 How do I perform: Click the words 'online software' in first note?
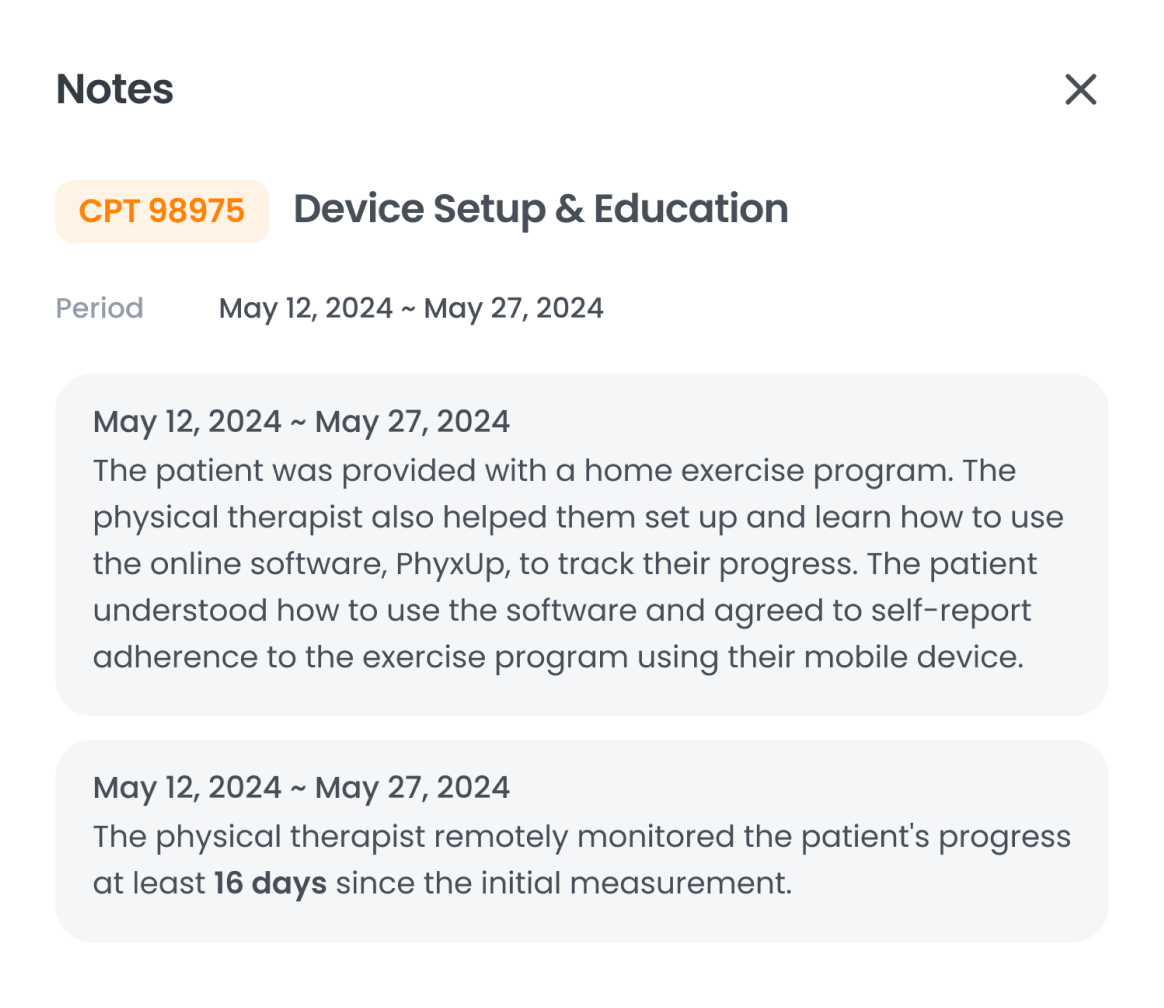point(271,564)
